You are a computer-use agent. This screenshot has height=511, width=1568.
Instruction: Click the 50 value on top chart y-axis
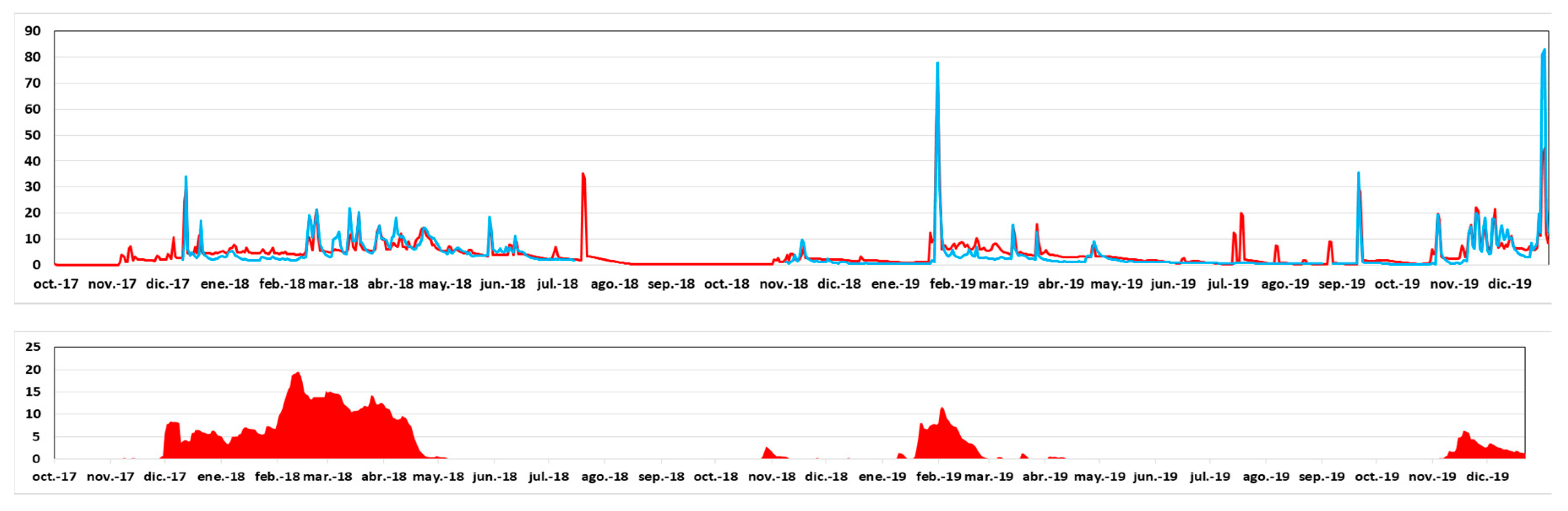point(32,135)
